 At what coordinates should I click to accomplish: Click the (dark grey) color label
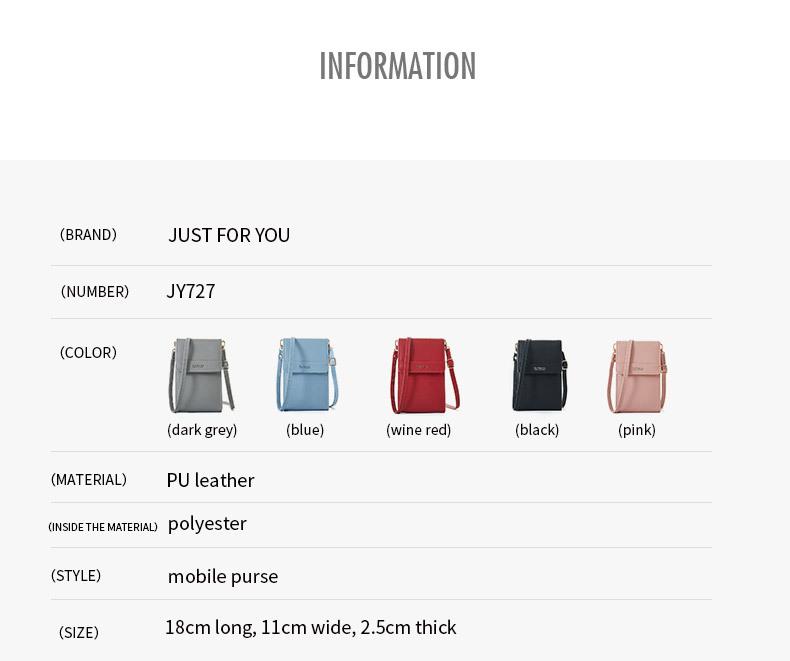[x=202, y=430]
